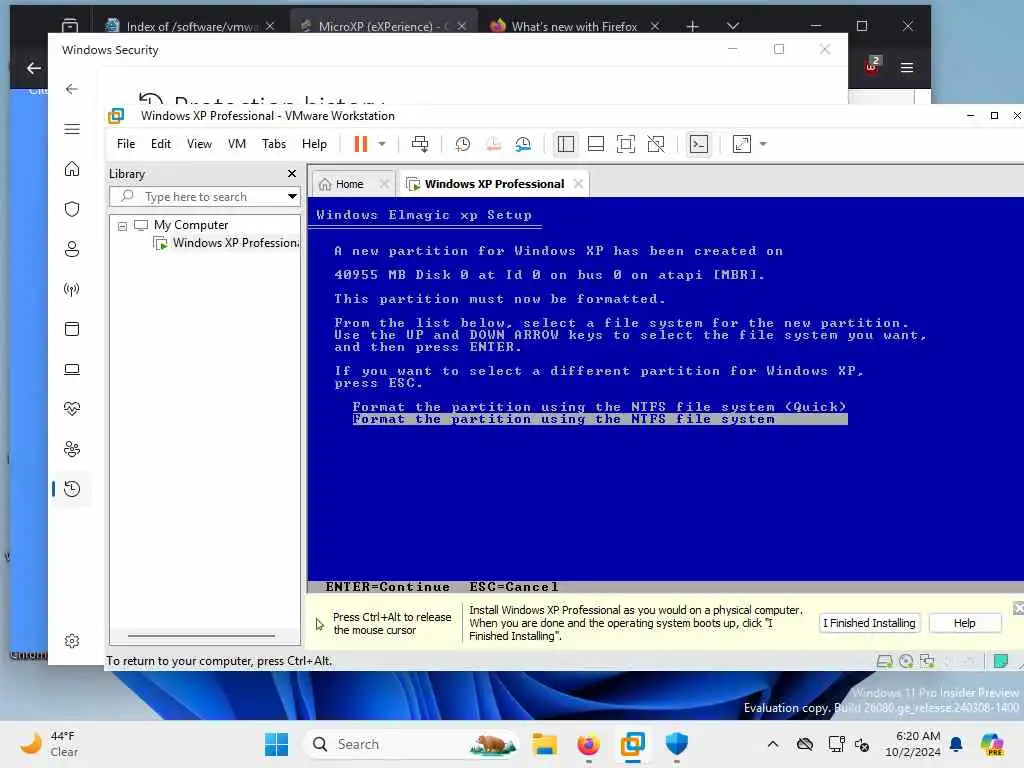This screenshot has width=1024, height=768.
Task: Revert VM to previous snapshot
Action: [x=493, y=144]
